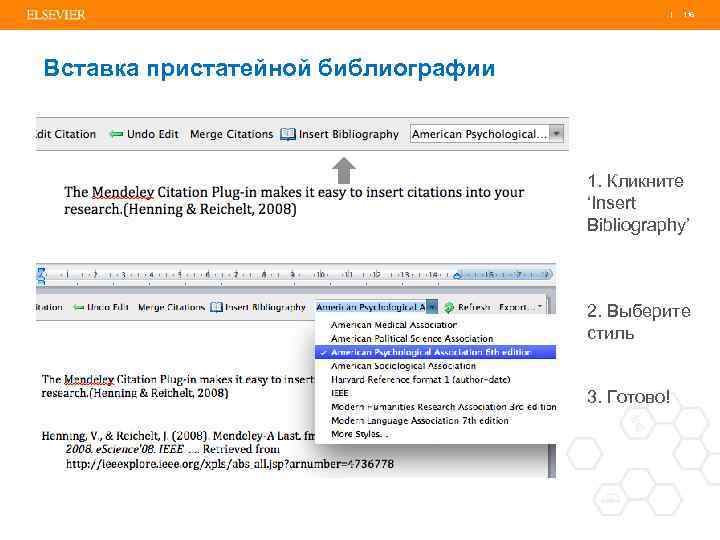Screen dimensions: 720x540
Task: Click the book icon beside upper Insert Bibliography
Action: click(288, 134)
